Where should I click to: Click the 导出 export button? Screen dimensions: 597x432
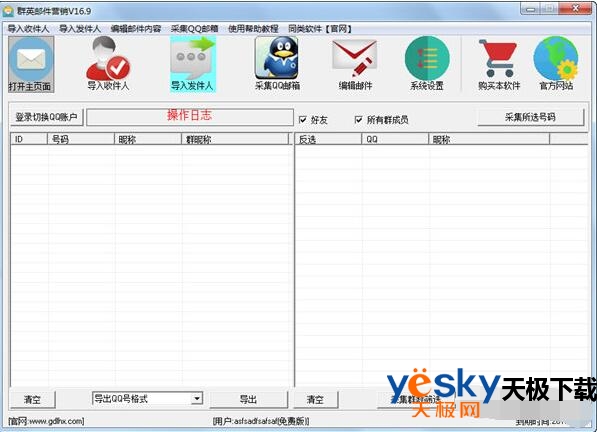pos(248,399)
